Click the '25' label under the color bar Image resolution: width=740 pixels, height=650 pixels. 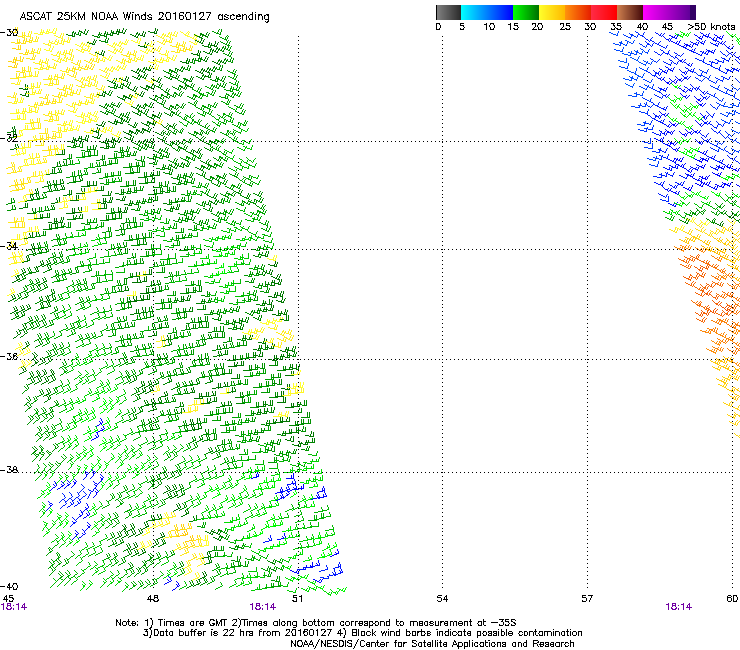tap(565, 27)
